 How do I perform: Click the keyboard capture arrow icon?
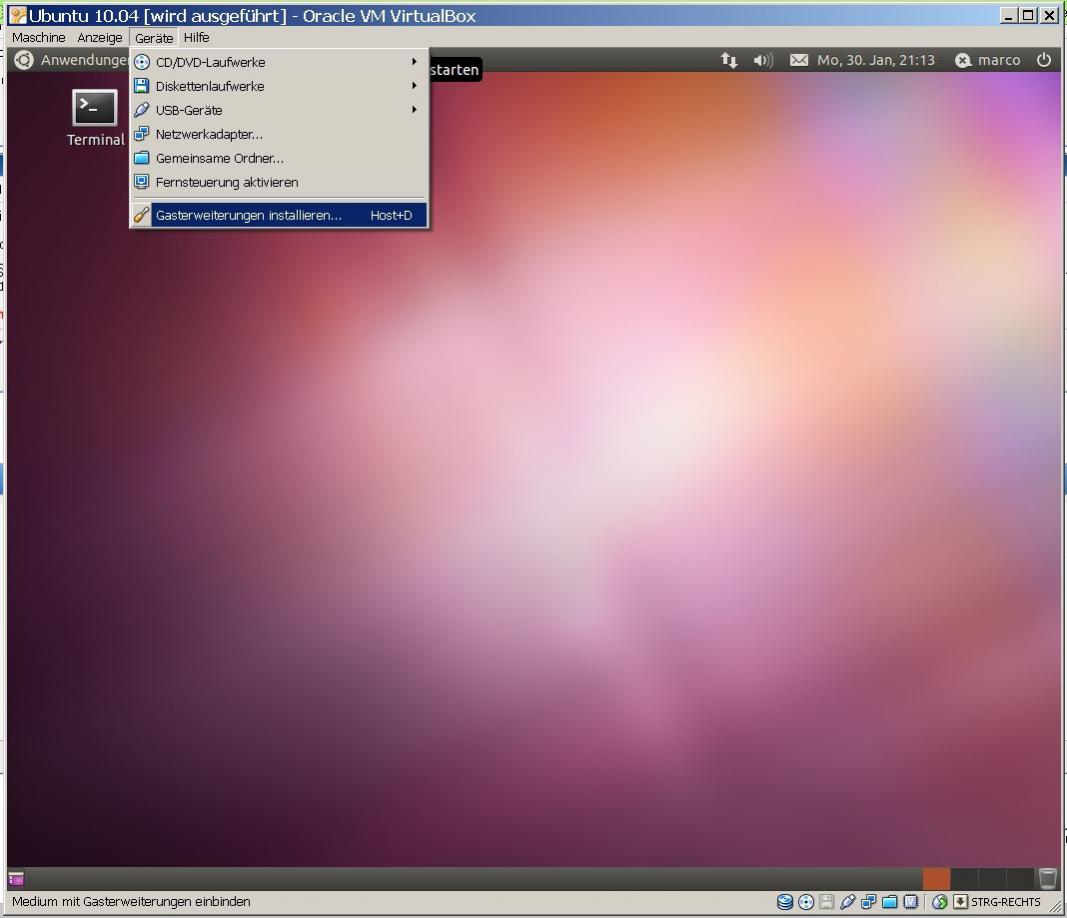pos(960,902)
